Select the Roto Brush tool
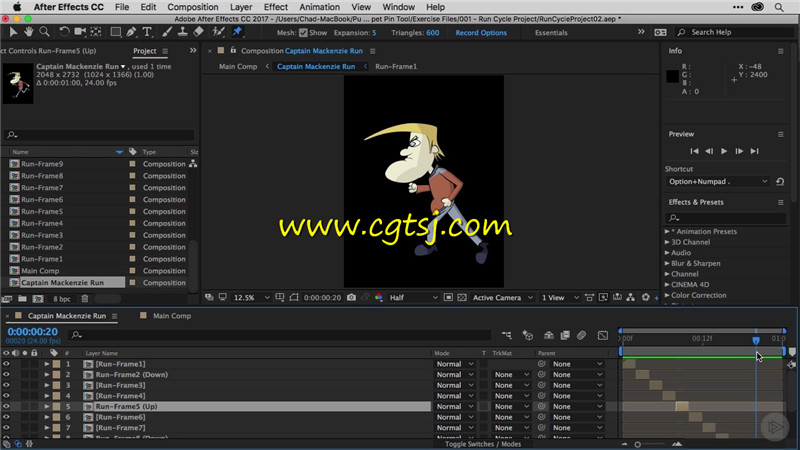The image size is (800, 450). coord(218,32)
